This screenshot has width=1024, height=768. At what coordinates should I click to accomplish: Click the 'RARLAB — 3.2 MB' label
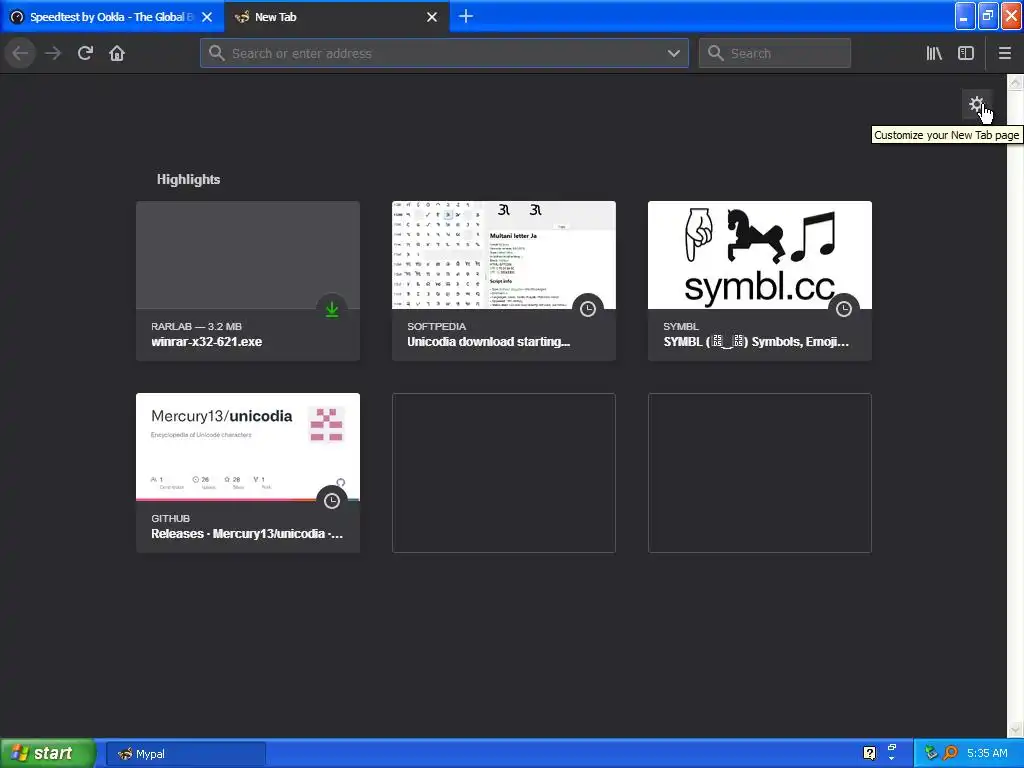197,327
